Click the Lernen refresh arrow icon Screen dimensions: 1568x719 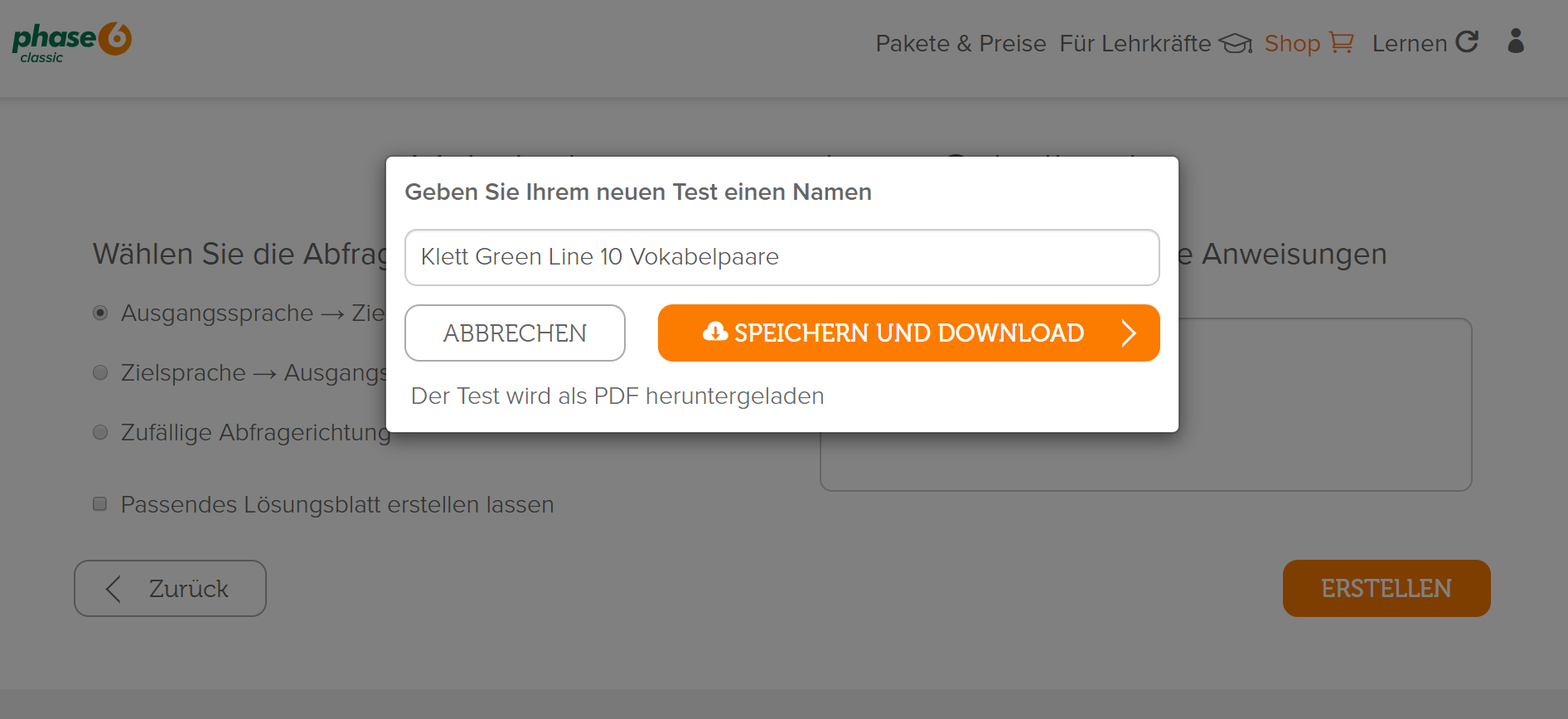(1467, 41)
